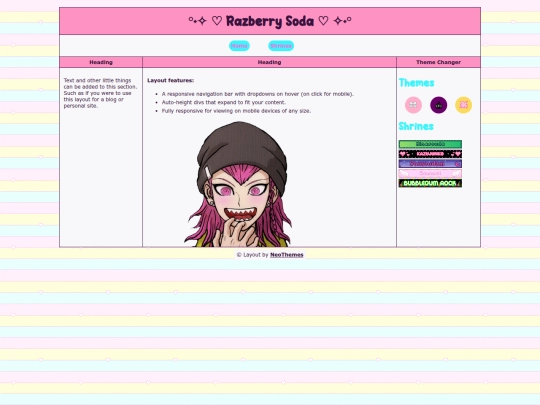Screen dimensions: 540x405
Task: Select the pink bow theme icon
Action: [413, 105]
